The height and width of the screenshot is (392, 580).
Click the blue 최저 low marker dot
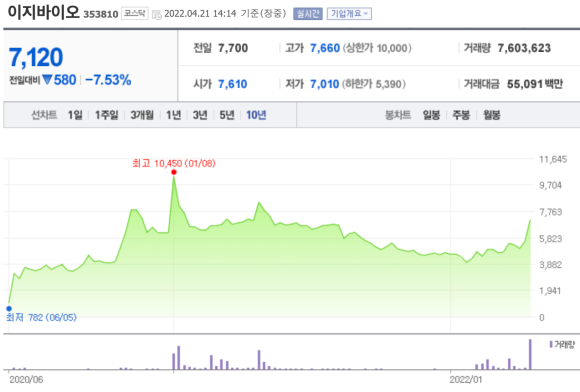pos(9,308)
